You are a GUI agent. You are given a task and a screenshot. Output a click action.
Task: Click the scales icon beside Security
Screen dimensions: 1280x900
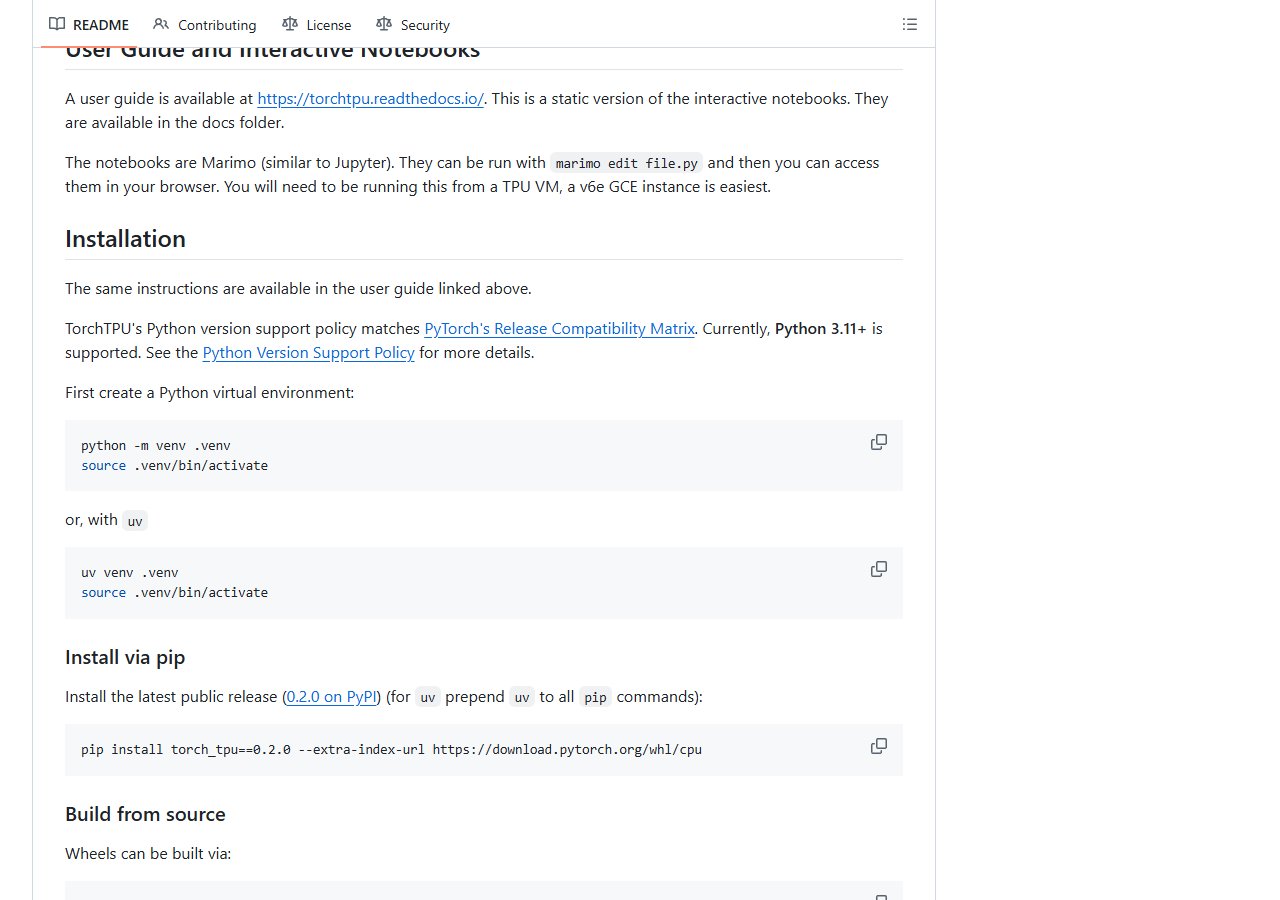pyautogui.click(x=384, y=24)
